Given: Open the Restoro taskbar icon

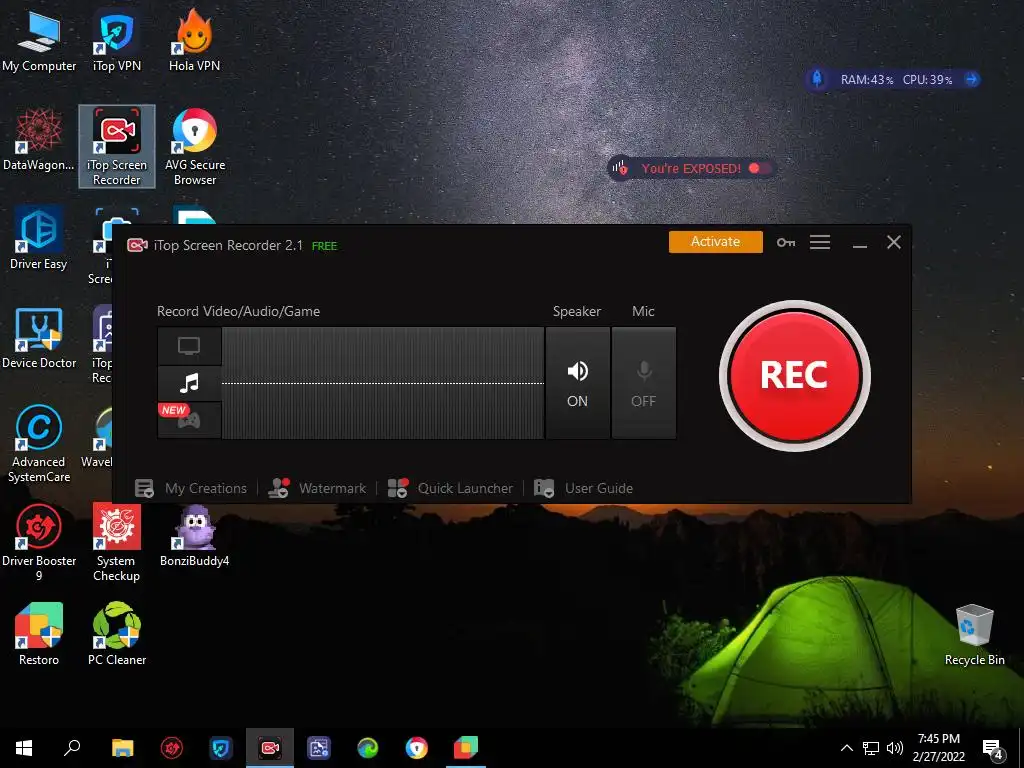Looking at the screenshot, I should [466, 748].
